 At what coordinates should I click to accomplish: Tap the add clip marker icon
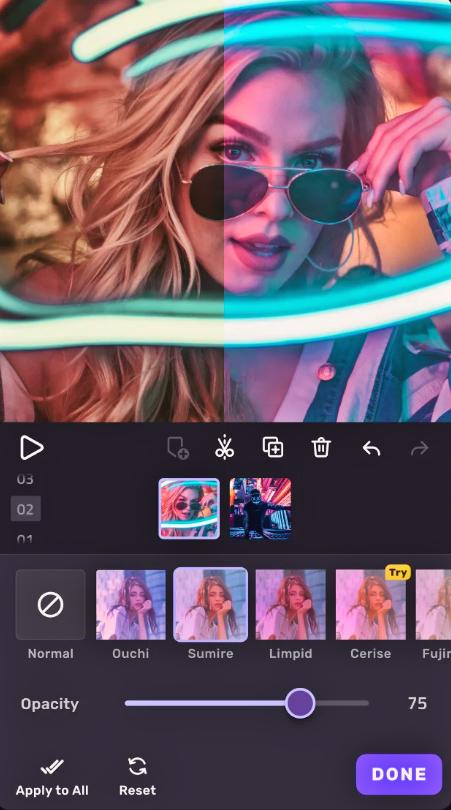pyautogui.click(x=178, y=447)
